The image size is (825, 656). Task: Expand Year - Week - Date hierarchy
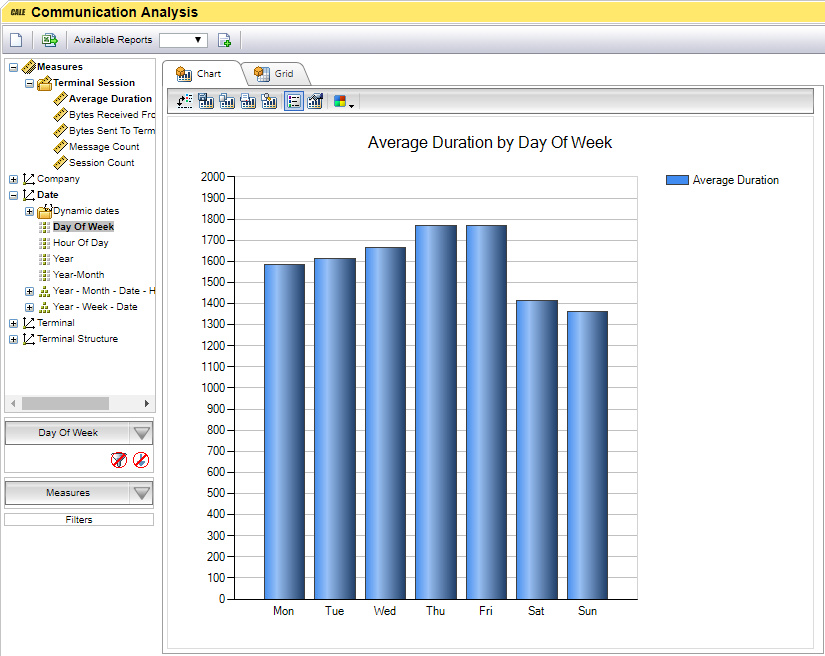pos(29,307)
